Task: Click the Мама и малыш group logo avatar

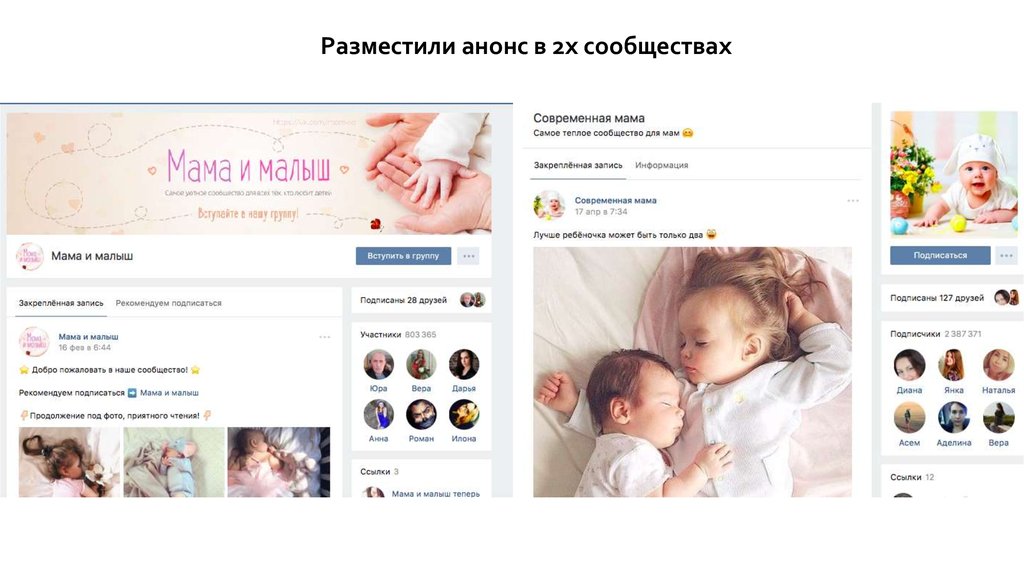Action: [x=29, y=257]
